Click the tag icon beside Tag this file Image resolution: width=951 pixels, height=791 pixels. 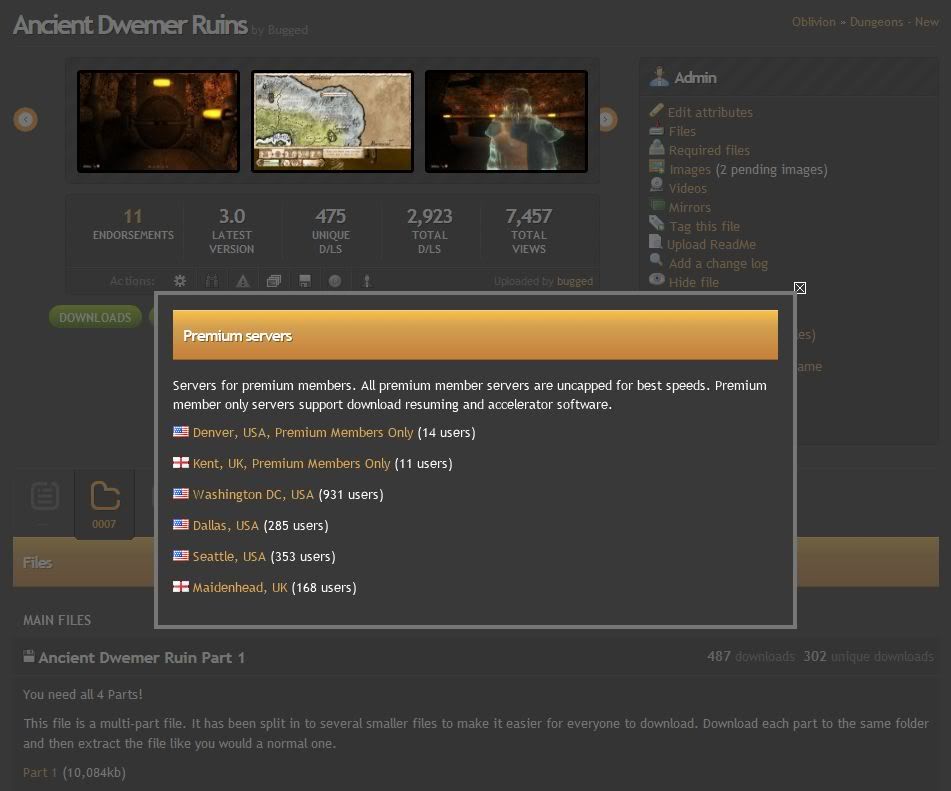(x=656, y=224)
